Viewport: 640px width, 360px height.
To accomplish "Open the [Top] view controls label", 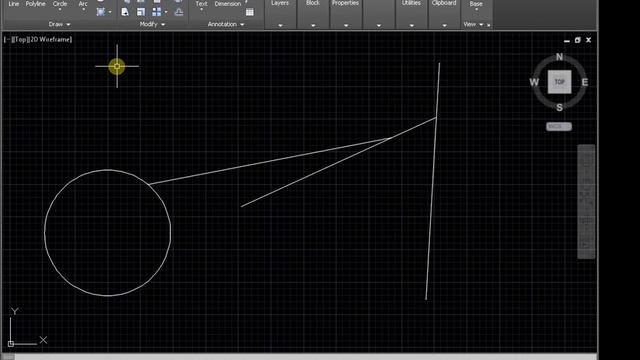I will point(20,40).
